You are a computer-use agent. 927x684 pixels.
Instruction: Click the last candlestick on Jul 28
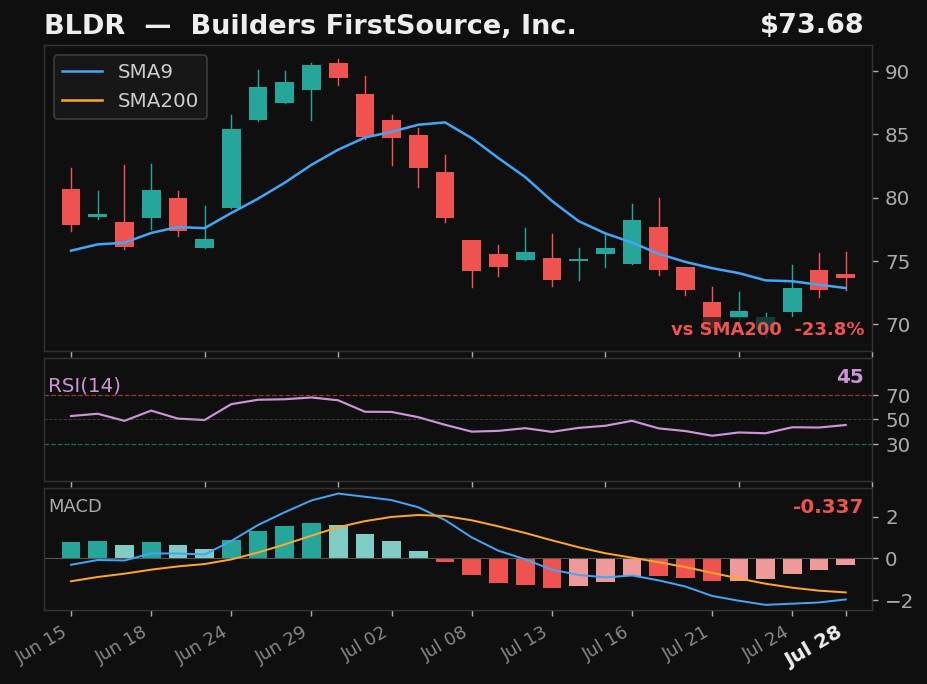tap(846, 275)
